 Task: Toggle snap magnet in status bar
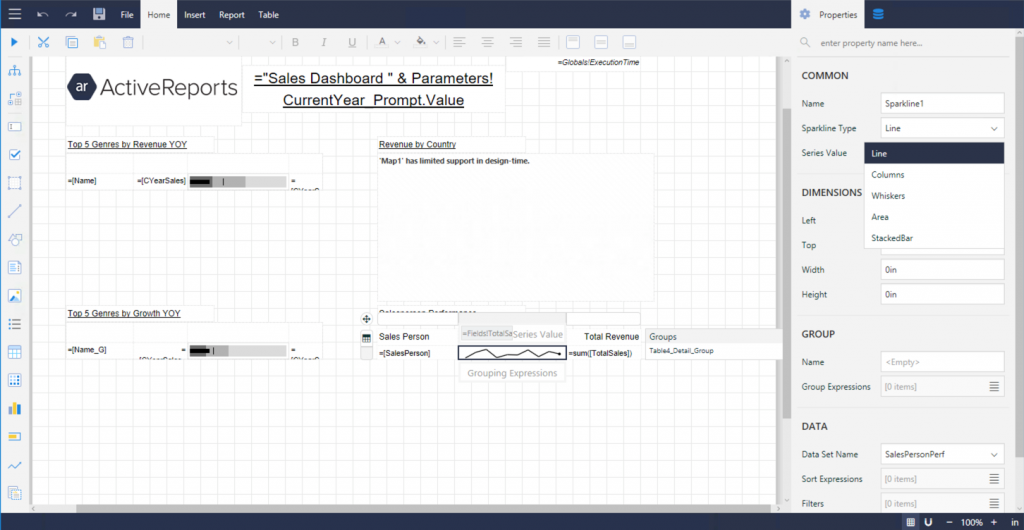928,522
